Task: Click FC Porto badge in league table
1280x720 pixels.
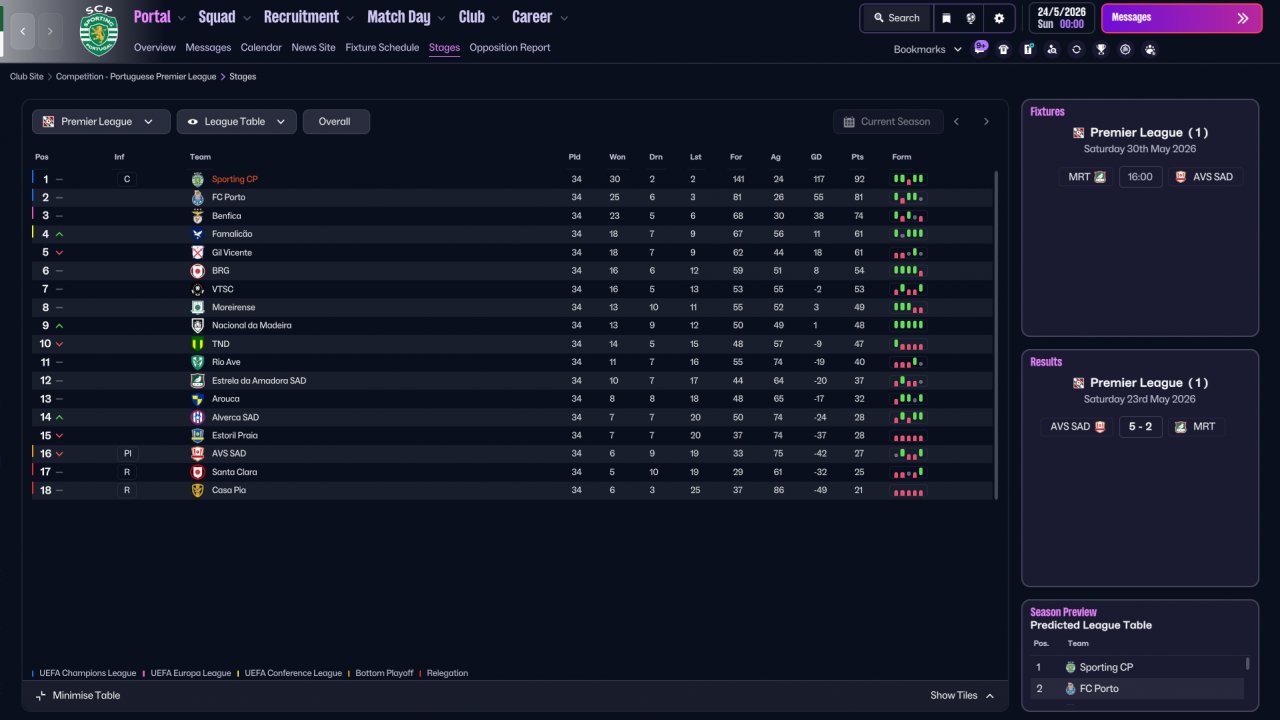Action: 197,198
